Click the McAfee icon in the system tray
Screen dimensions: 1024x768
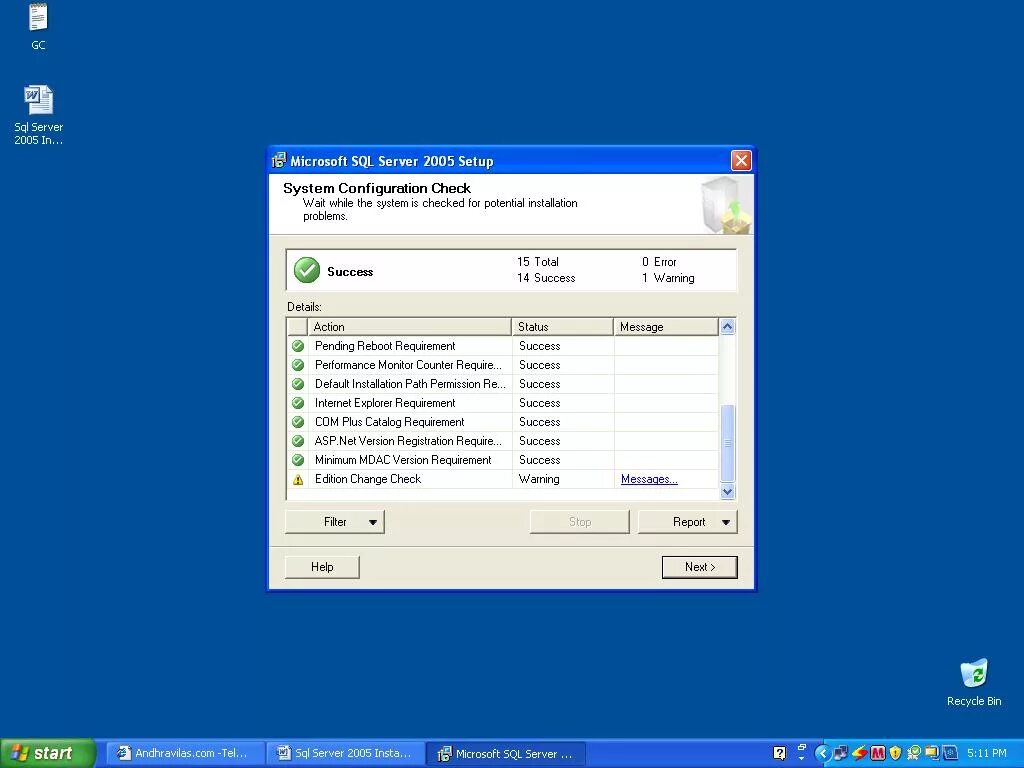pos(877,753)
